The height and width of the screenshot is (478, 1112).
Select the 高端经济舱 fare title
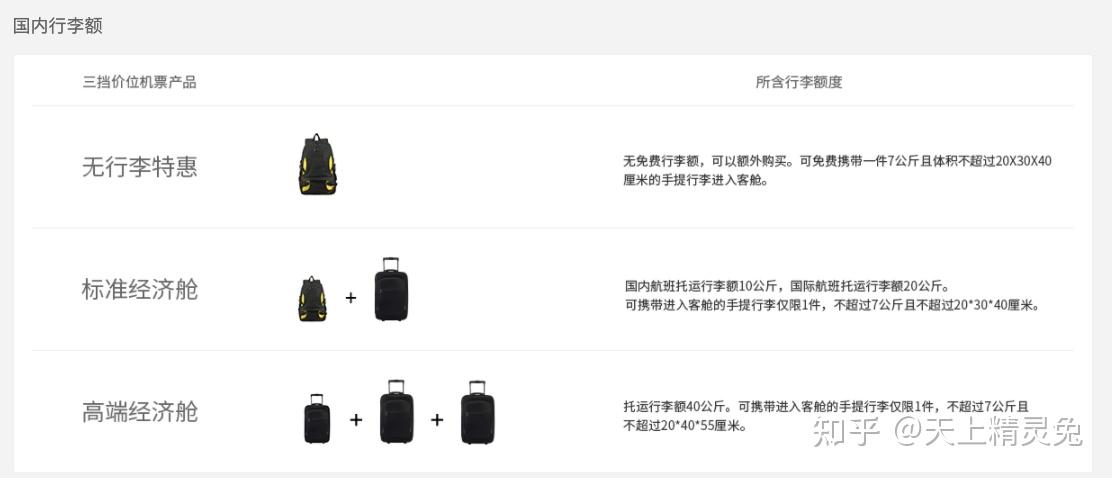click(140, 412)
